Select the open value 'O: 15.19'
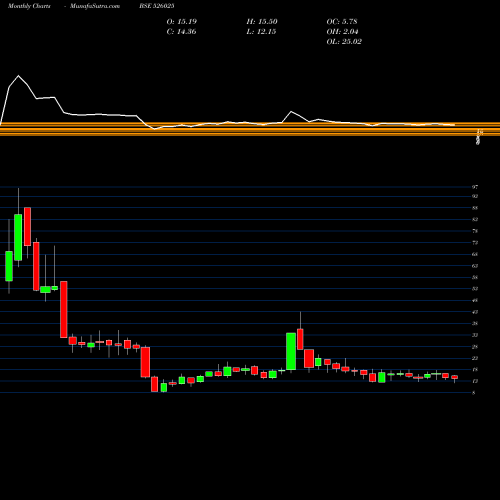Screen dimensions: 500x500 tap(182, 22)
